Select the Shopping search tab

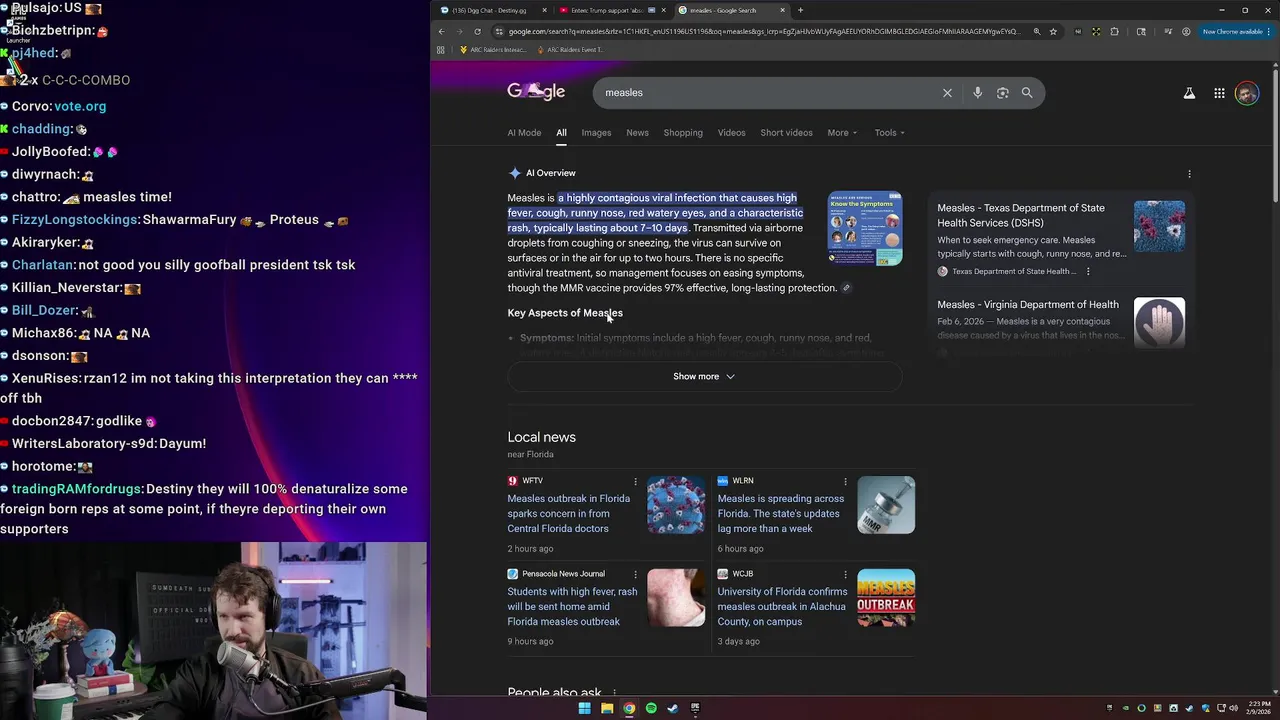[683, 133]
